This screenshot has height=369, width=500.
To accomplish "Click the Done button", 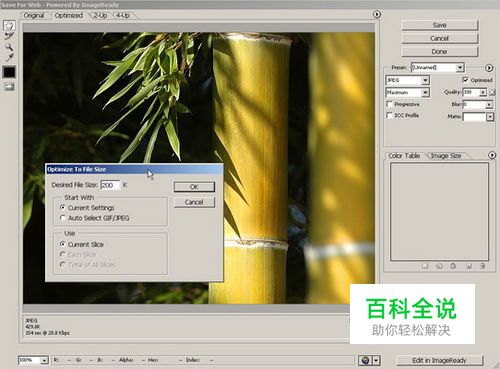I will point(439,52).
